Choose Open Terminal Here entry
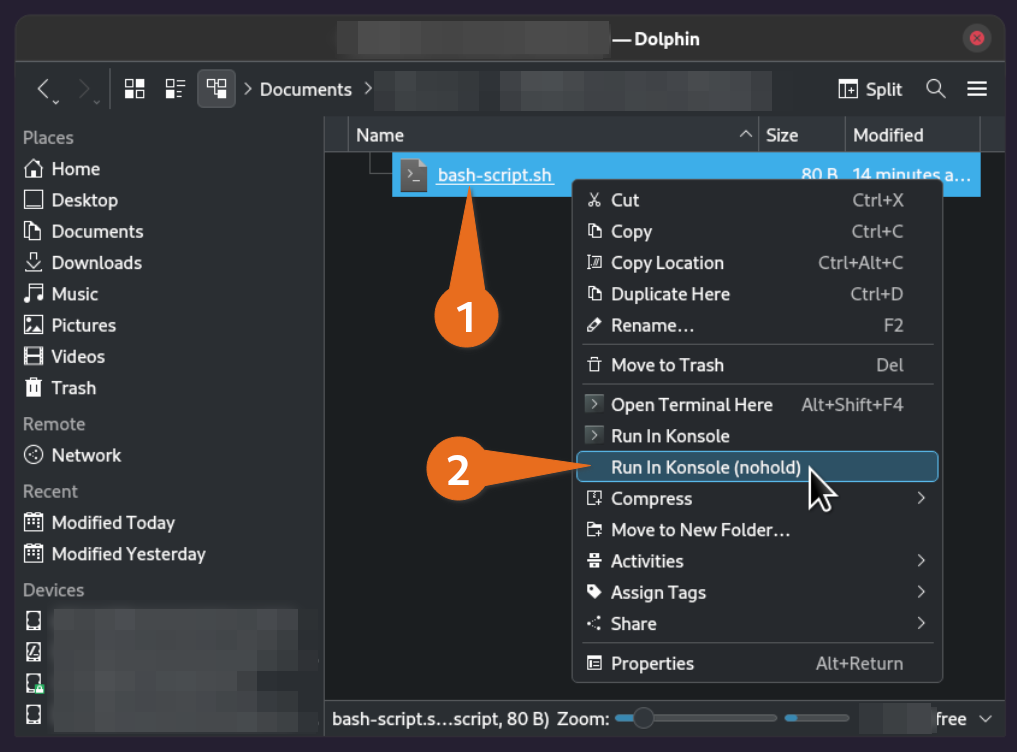The image size is (1017, 752). click(756, 405)
